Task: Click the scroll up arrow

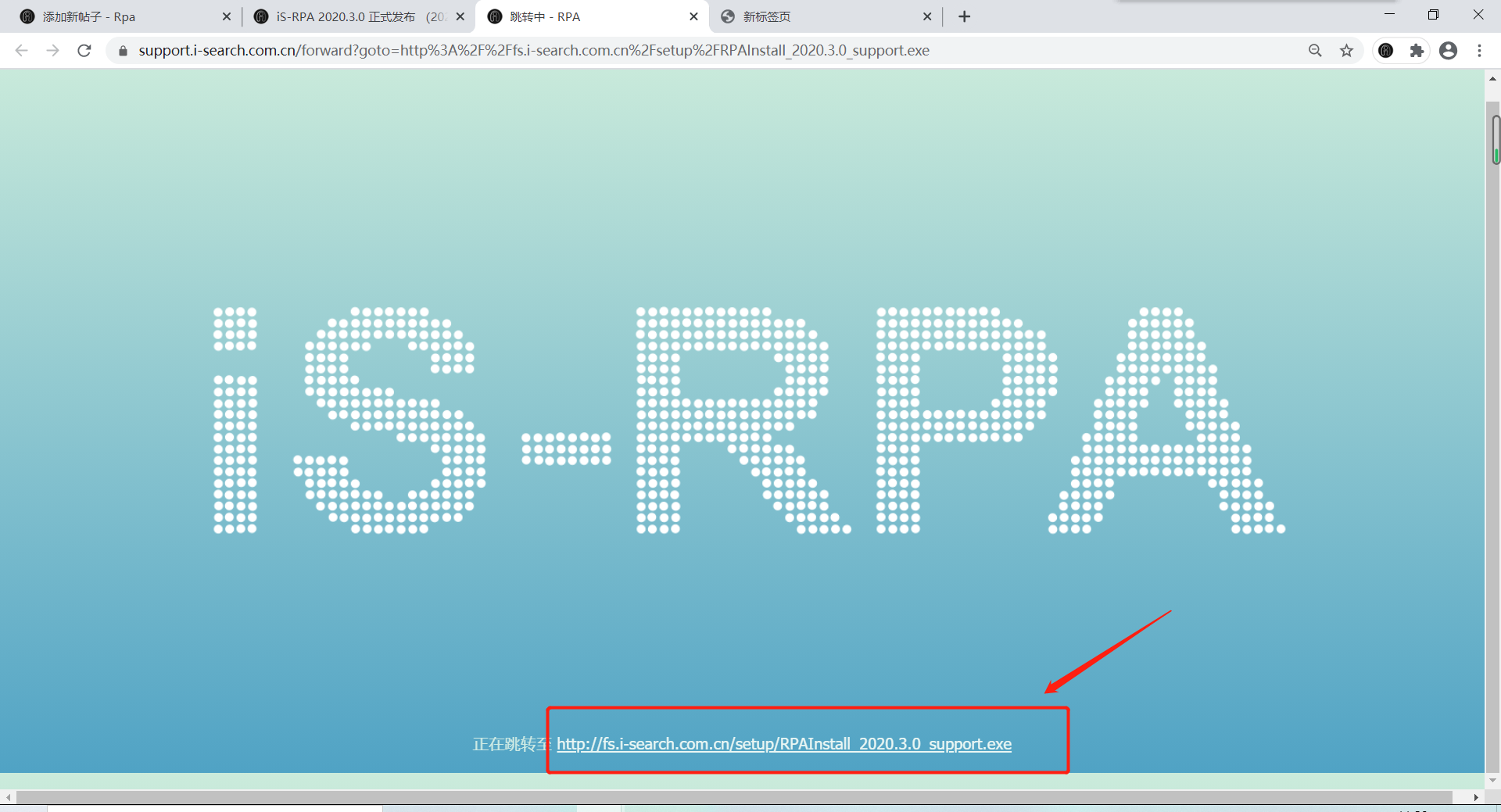Action: point(1492,78)
